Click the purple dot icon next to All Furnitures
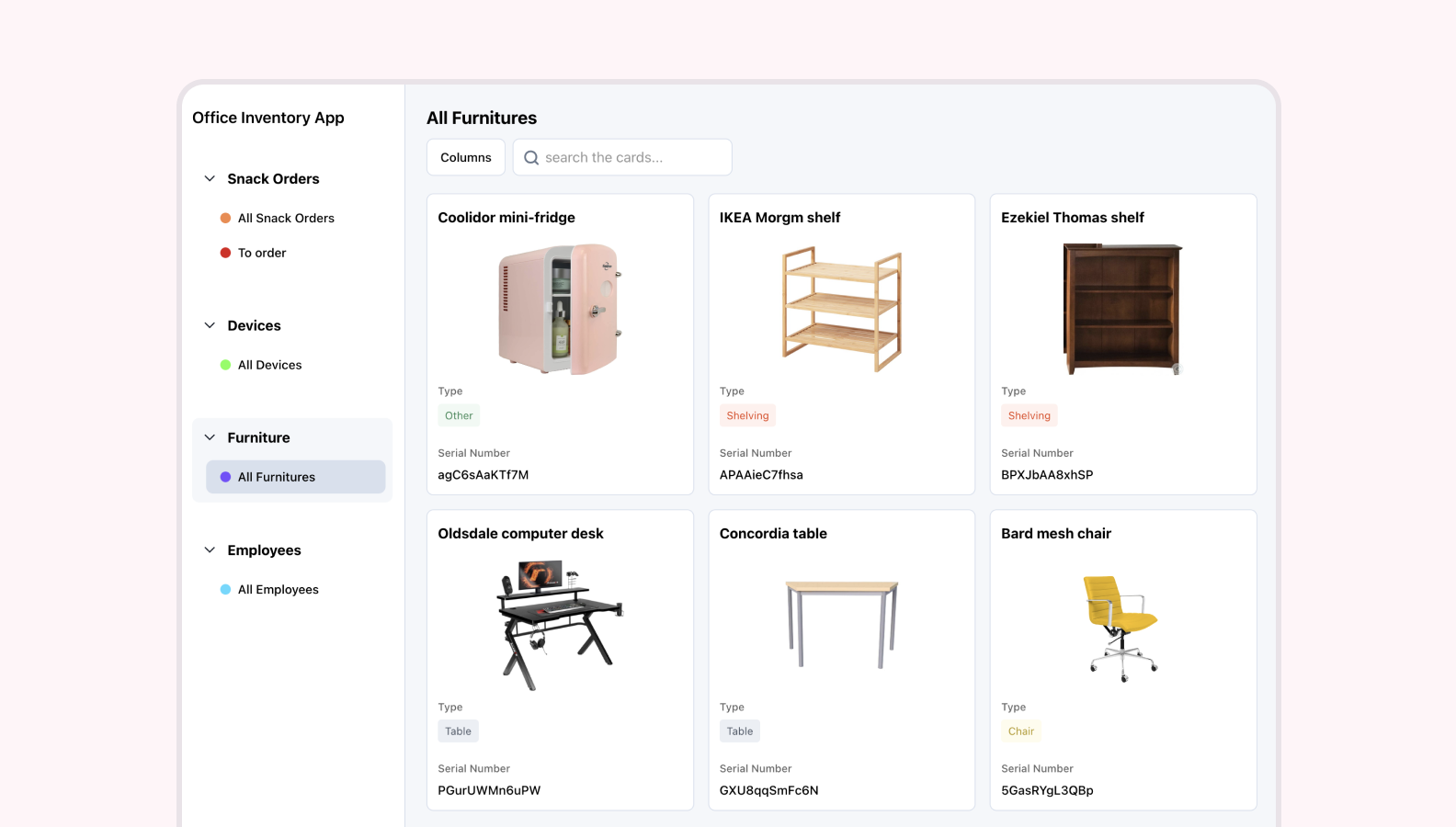This screenshot has width=1456, height=827. pos(225,477)
